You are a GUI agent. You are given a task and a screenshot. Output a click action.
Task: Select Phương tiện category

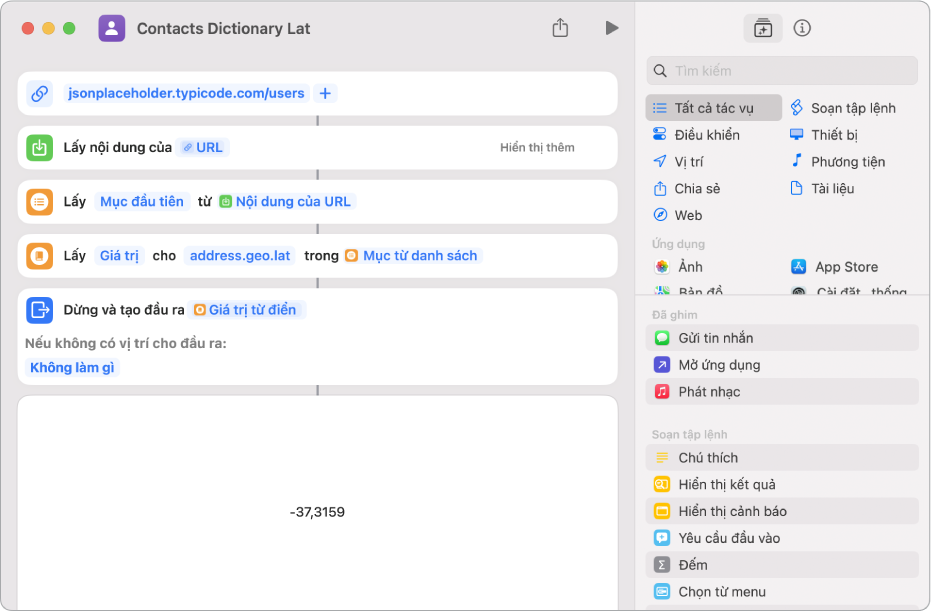coord(838,161)
